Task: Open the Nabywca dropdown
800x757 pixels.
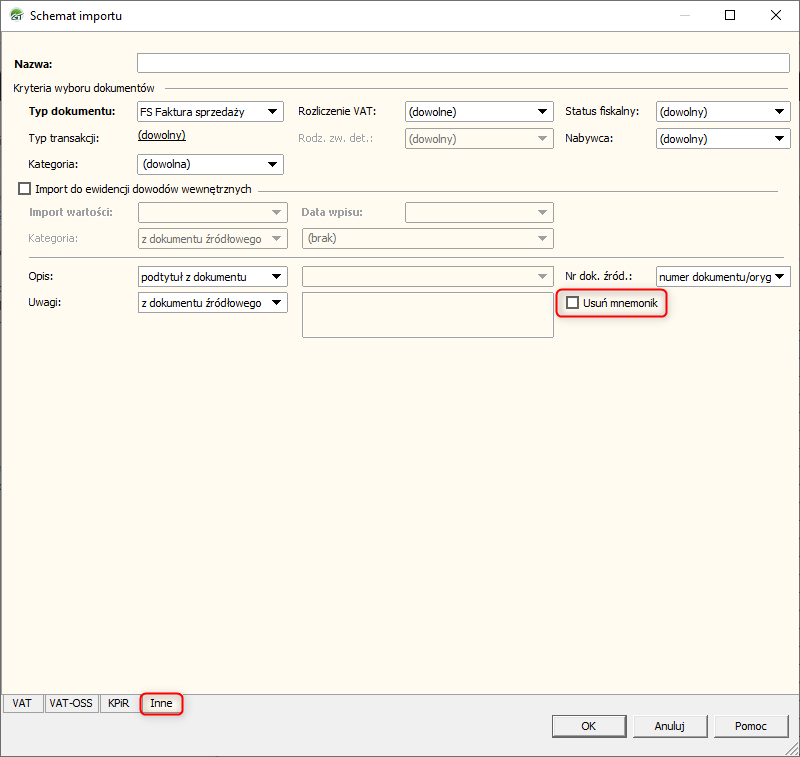Action: tap(723, 139)
